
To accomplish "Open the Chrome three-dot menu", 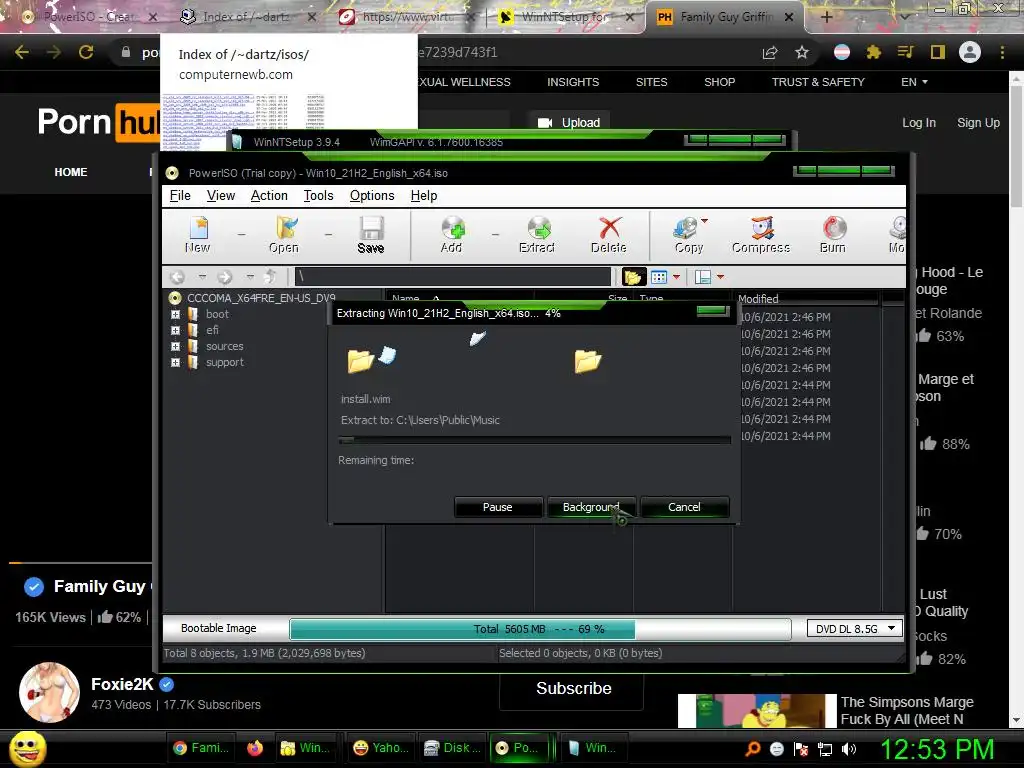I will pos(1002,52).
